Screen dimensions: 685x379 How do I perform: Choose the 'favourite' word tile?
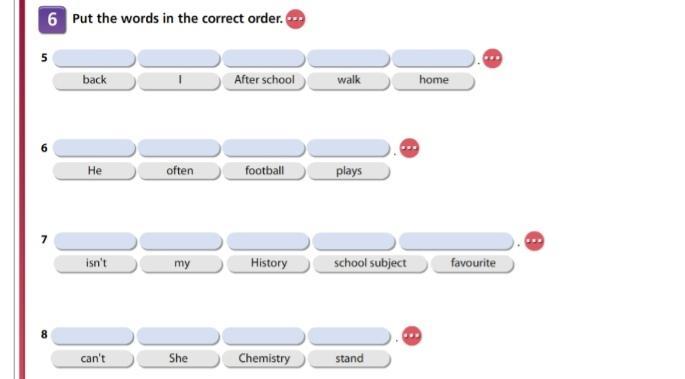click(x=473, y=264)
